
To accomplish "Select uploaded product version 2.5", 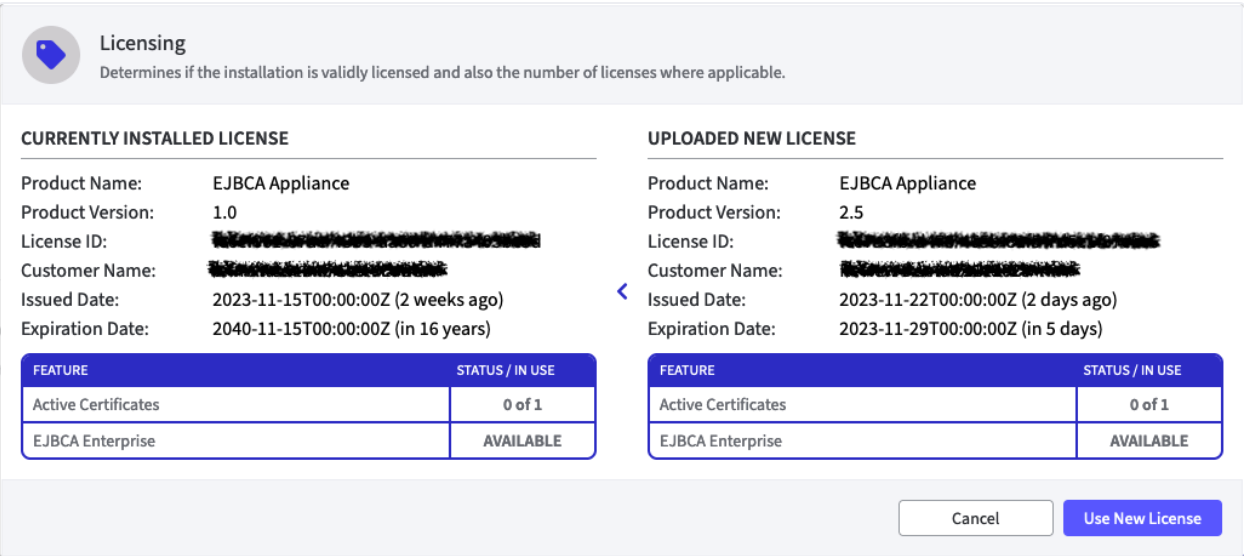I will click(x=852, y=212).
